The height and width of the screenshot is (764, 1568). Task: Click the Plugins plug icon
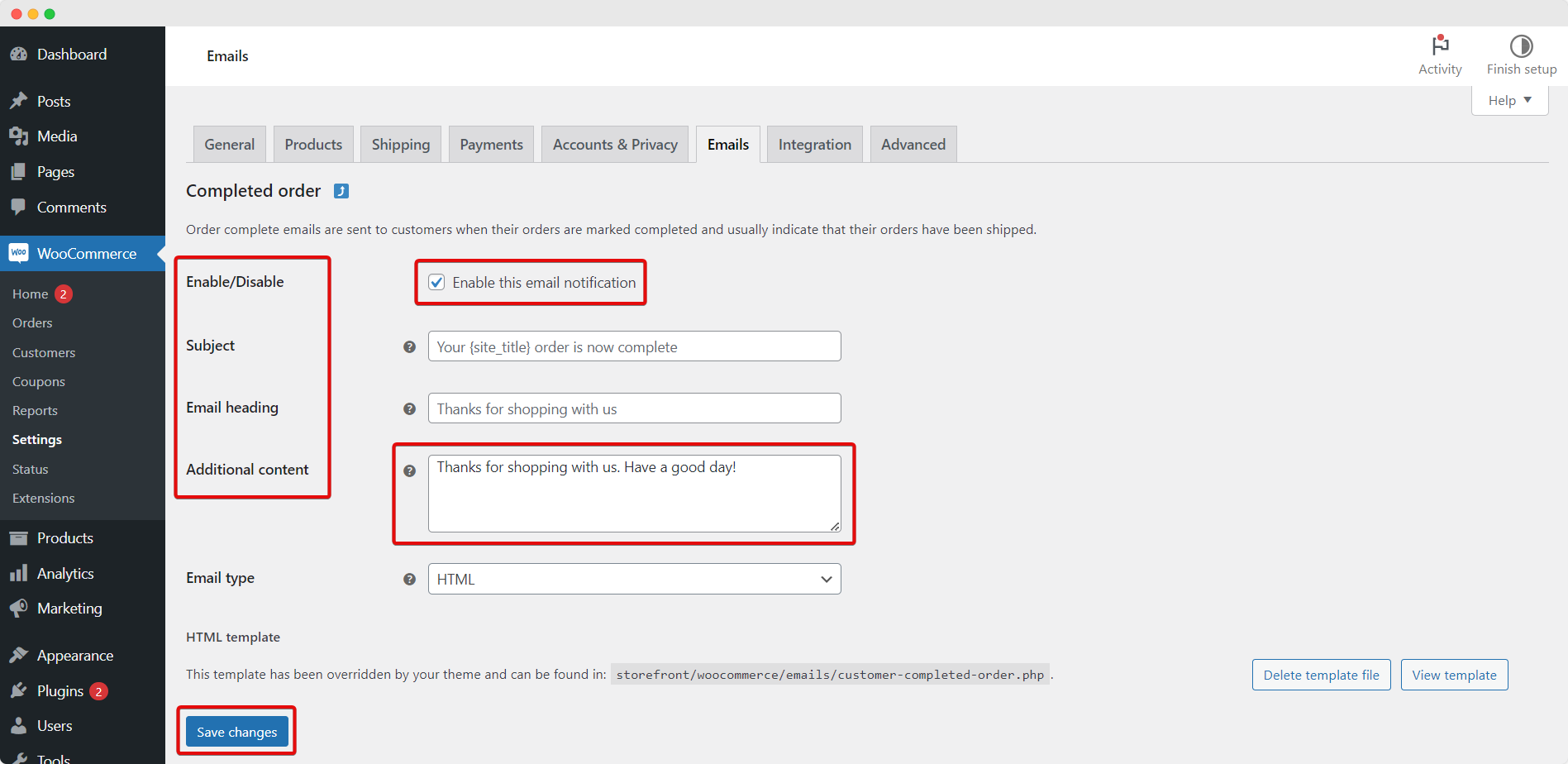click(x=18, y=691)
